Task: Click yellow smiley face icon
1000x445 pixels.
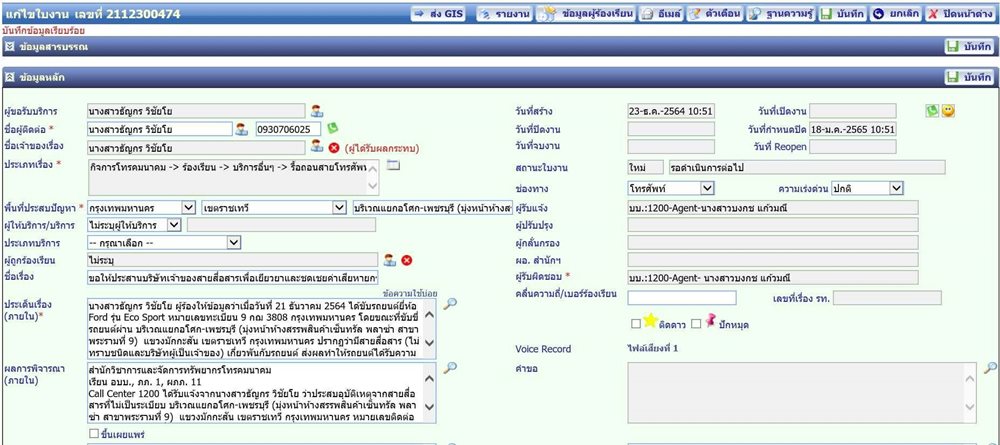Action: 948,111
